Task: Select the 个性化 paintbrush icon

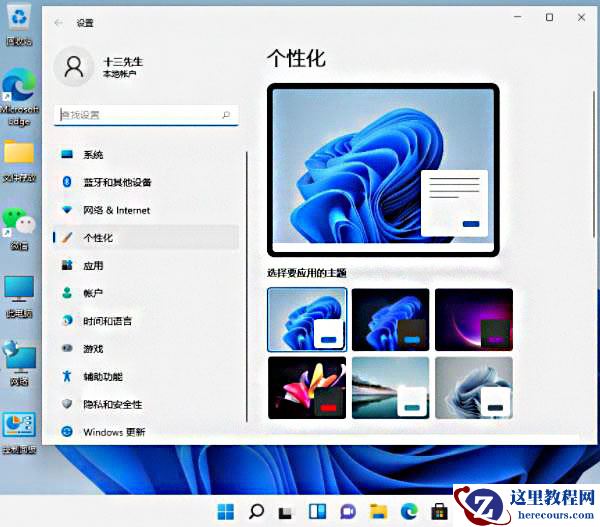Action: [x=67, y=238]
